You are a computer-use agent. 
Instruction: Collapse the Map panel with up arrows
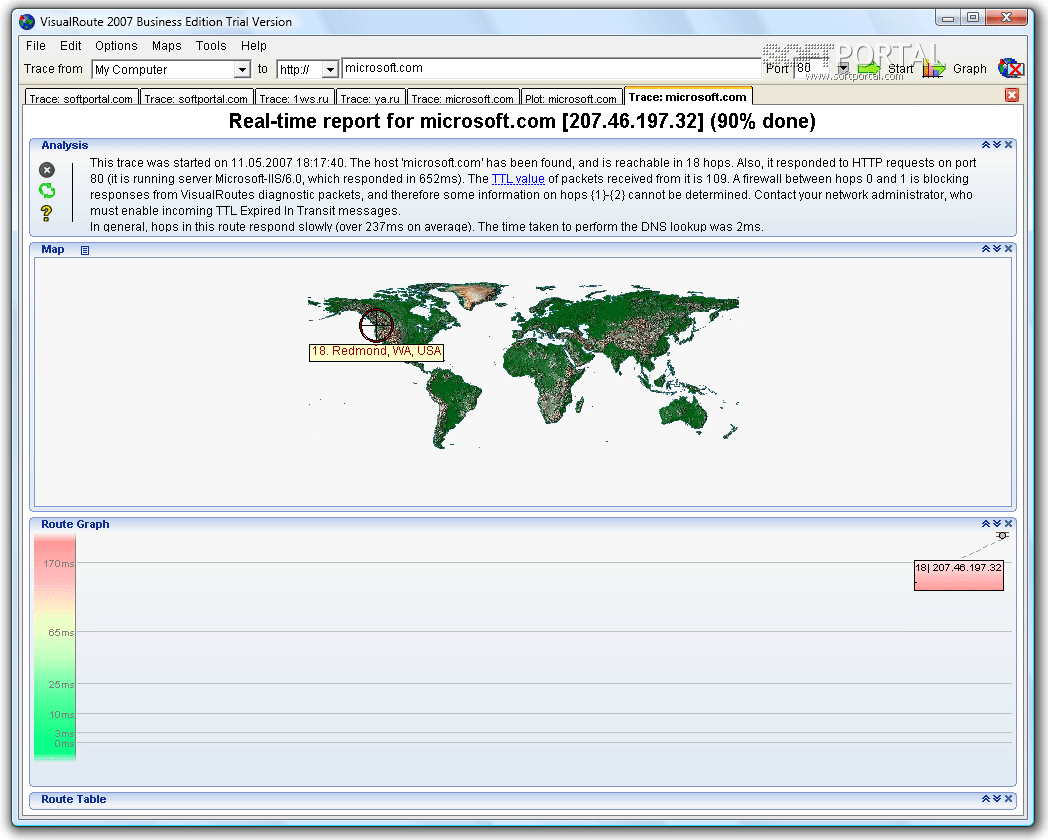[986, 248]
